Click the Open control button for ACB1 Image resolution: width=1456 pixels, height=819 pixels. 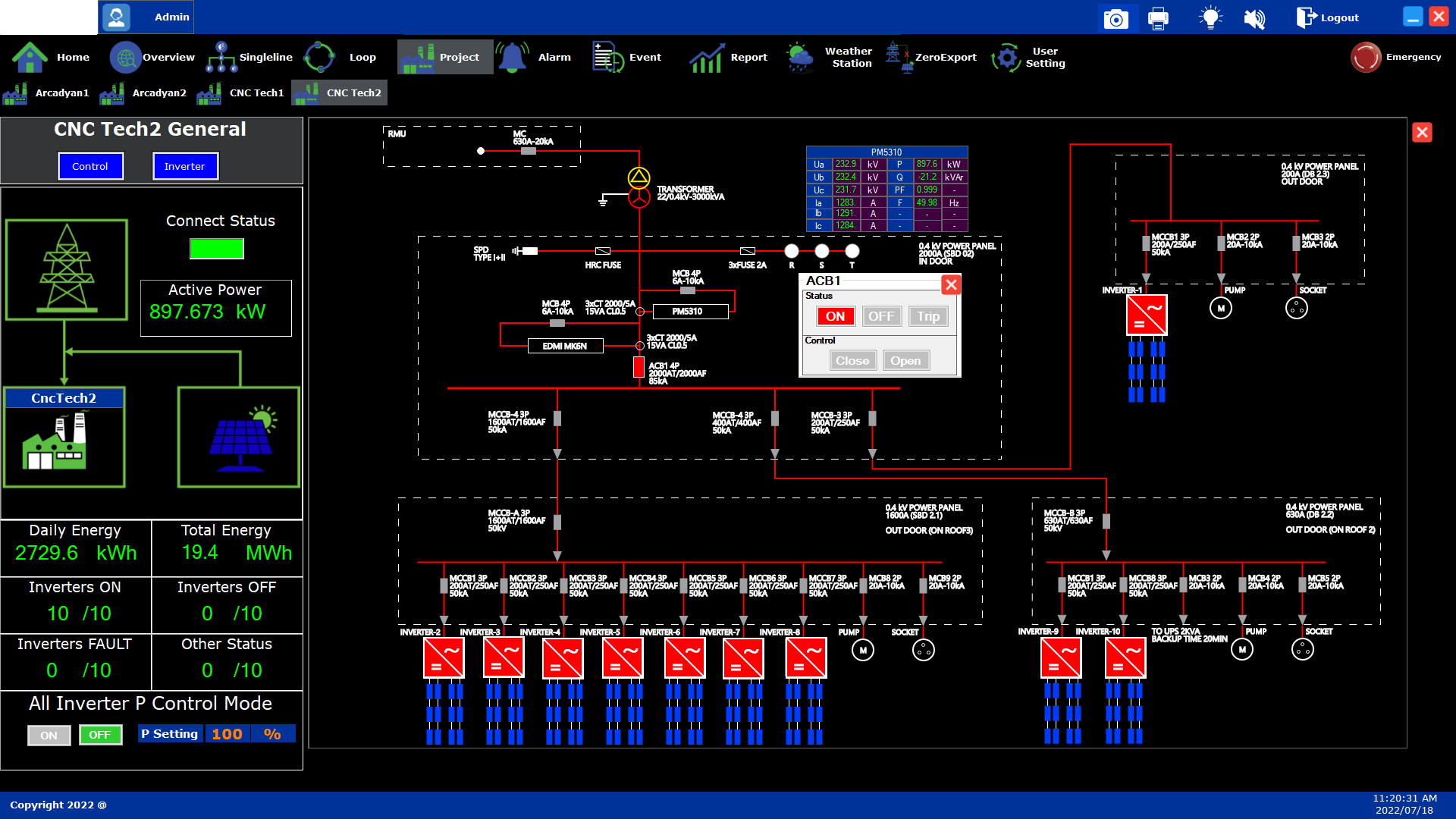coord(905,361)
